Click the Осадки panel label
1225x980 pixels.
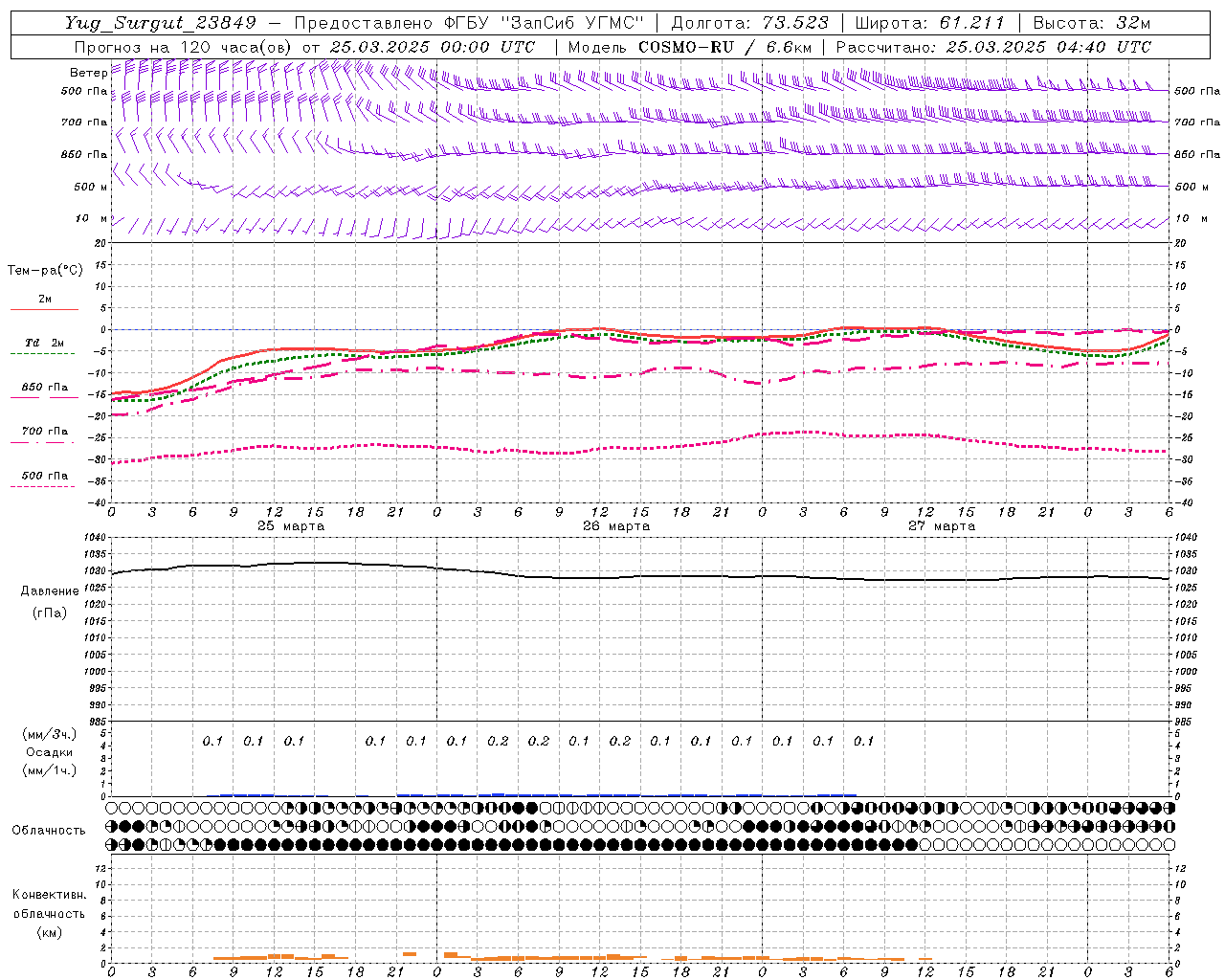coord(49,752)
